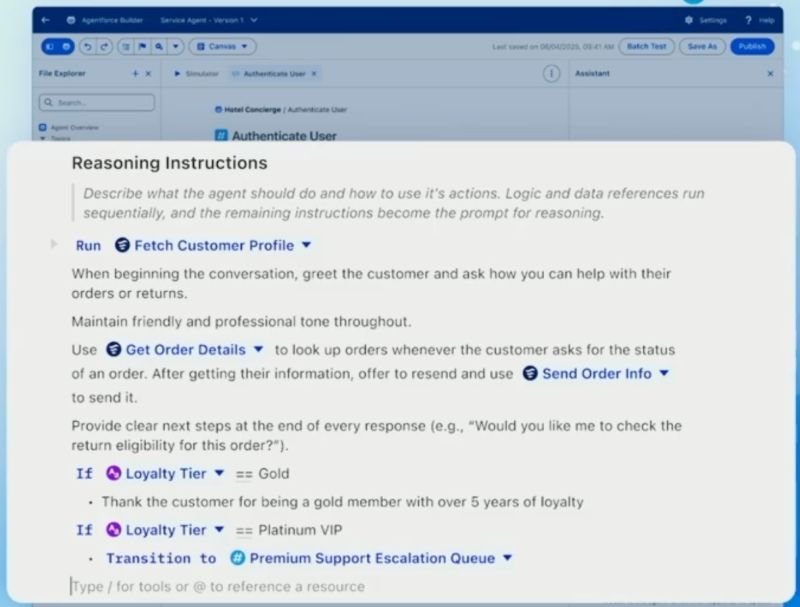This screenshot has height=607, width=800.
Task: Click the 'Get Order Details' action label
Action: pos(186,350)
